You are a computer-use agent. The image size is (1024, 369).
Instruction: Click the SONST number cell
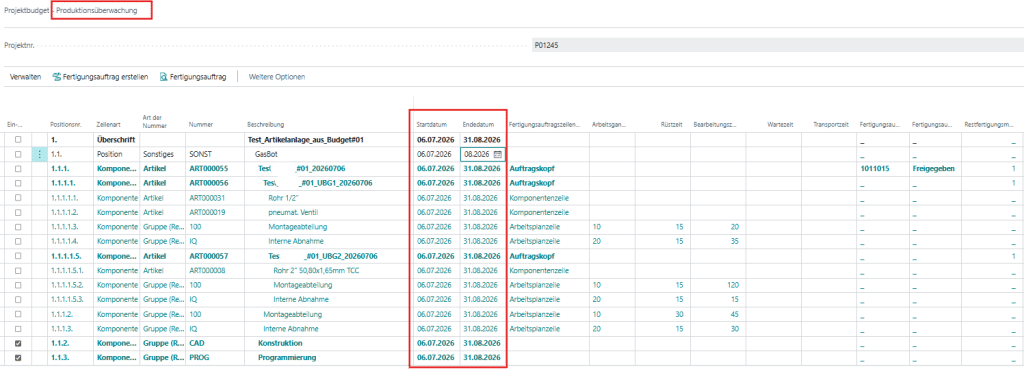click(200, 154)
